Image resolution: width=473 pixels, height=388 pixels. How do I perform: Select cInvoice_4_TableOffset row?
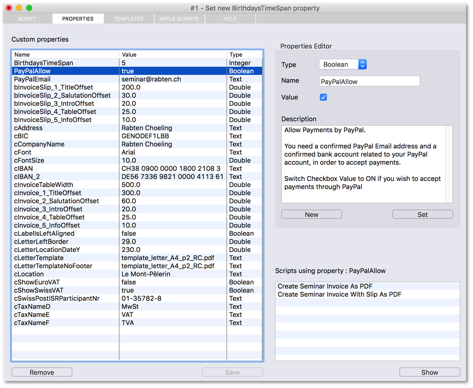tap(137, 217)
